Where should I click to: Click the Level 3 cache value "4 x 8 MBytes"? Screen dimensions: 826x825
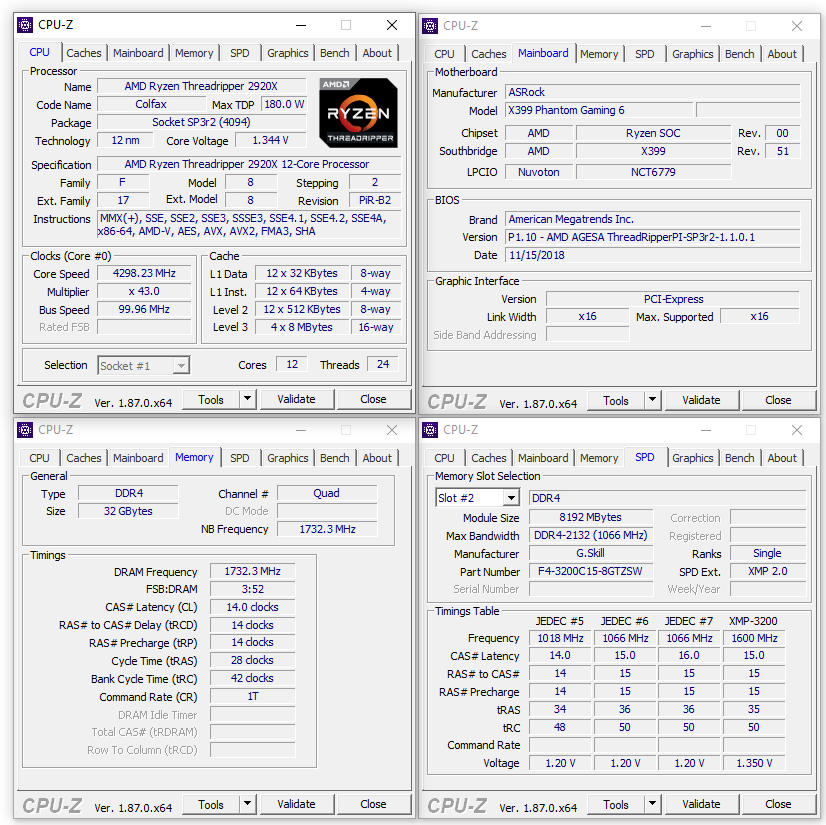[x=302, y=327]
